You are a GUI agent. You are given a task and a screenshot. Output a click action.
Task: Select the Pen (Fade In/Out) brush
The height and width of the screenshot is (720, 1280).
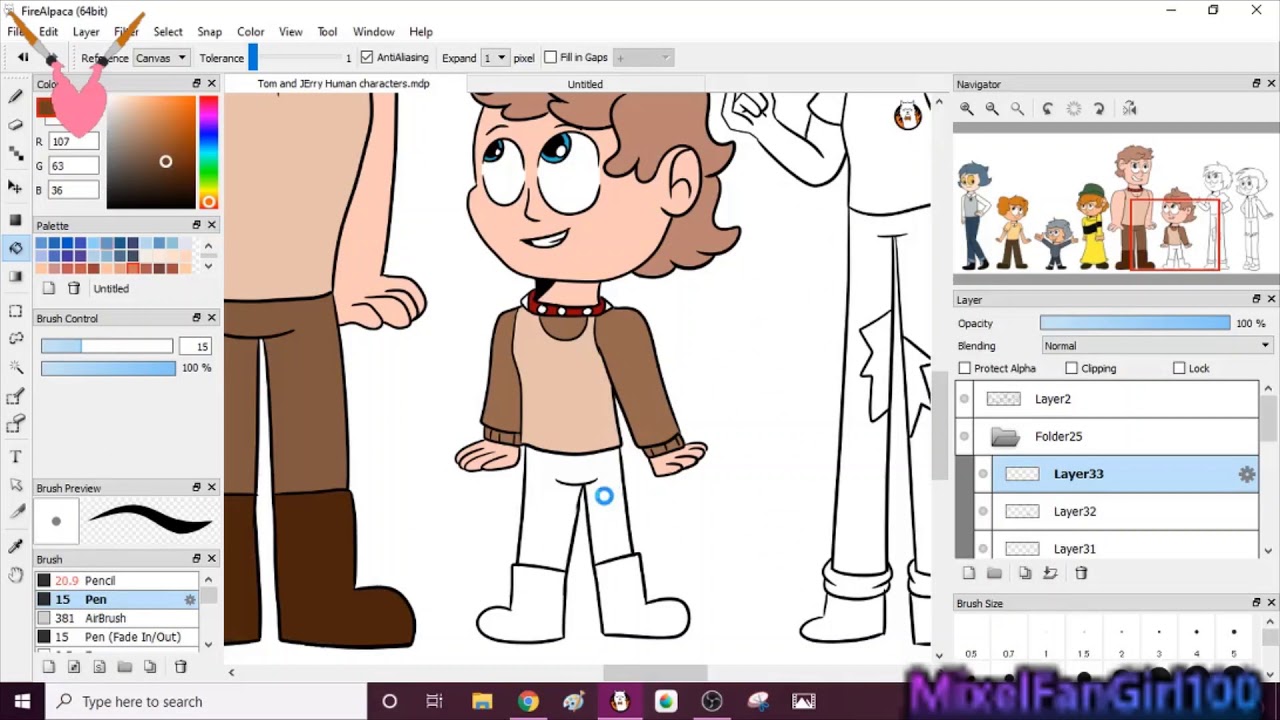click(118, 637)
